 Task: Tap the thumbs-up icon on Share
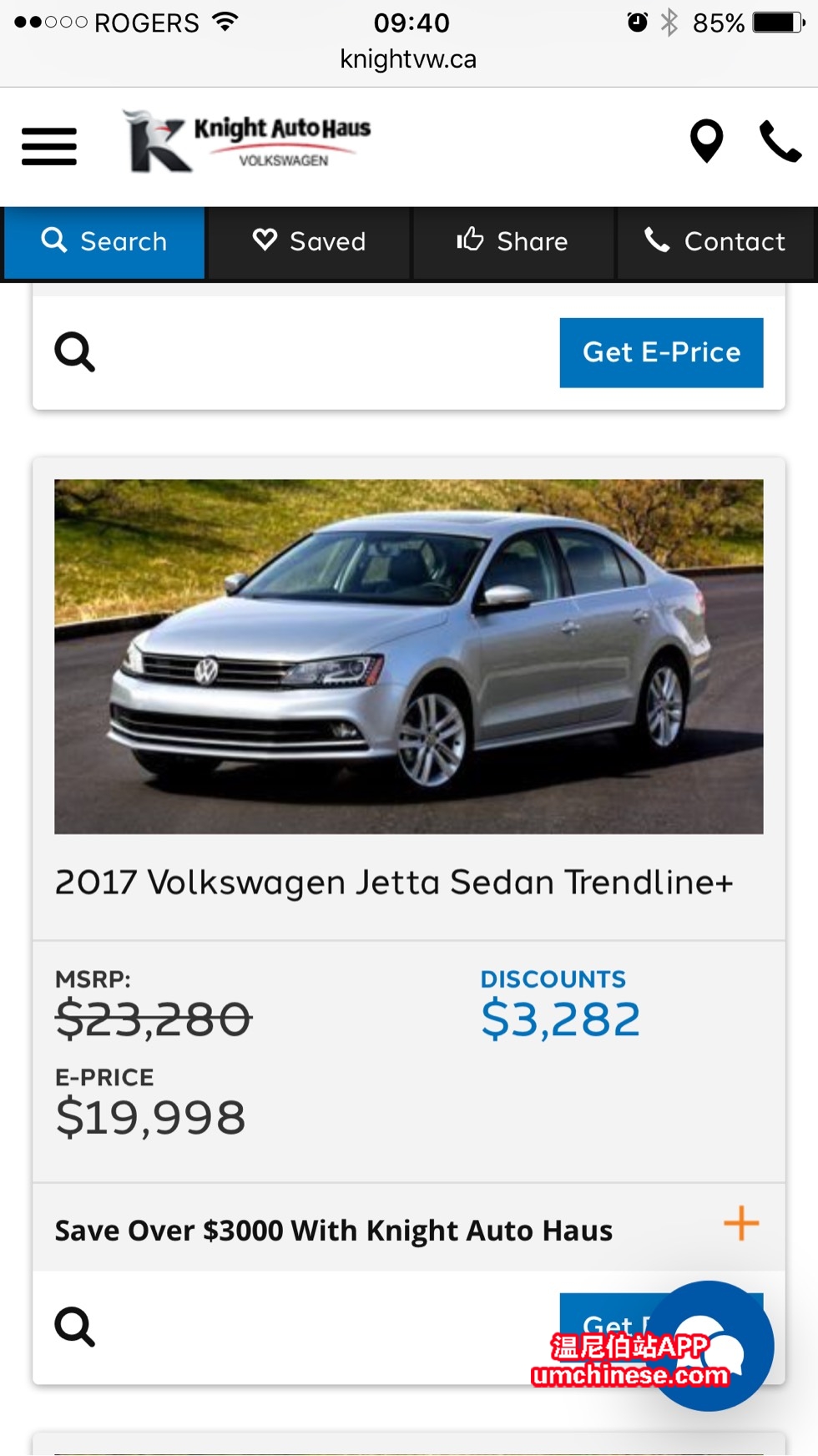470,240
